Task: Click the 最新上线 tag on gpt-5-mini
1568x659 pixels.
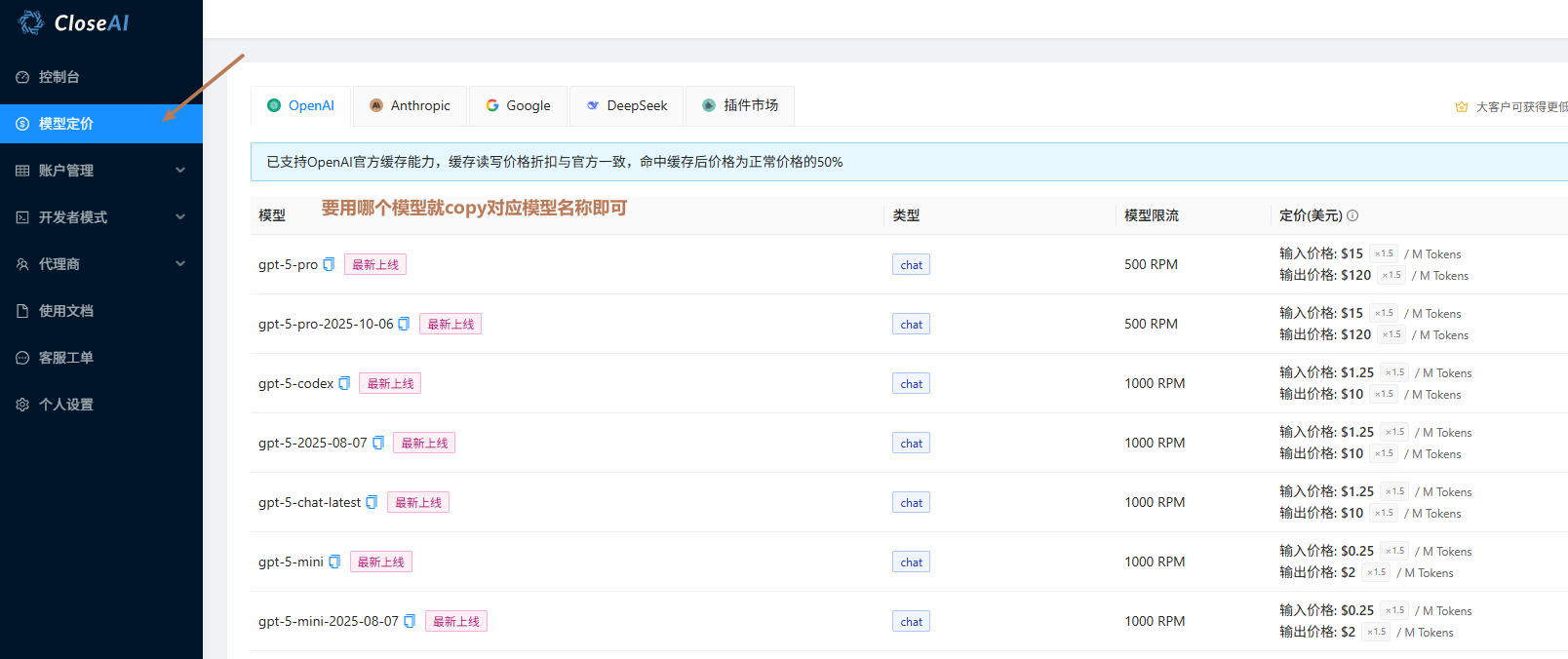Action: click(381, 562)
